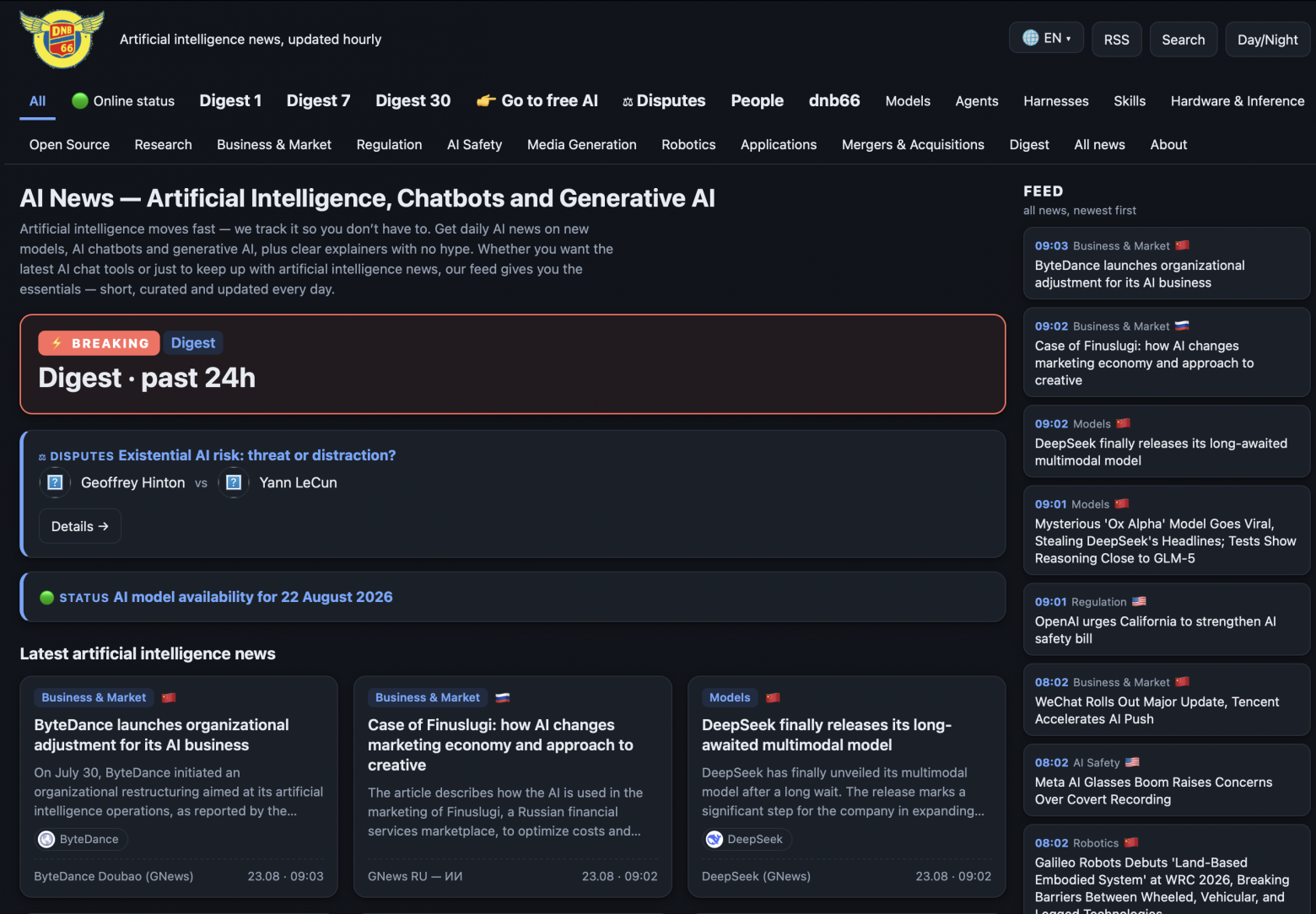Click the Digest tag beside BREAKING

pyautogui.click(x=193, y=343)
